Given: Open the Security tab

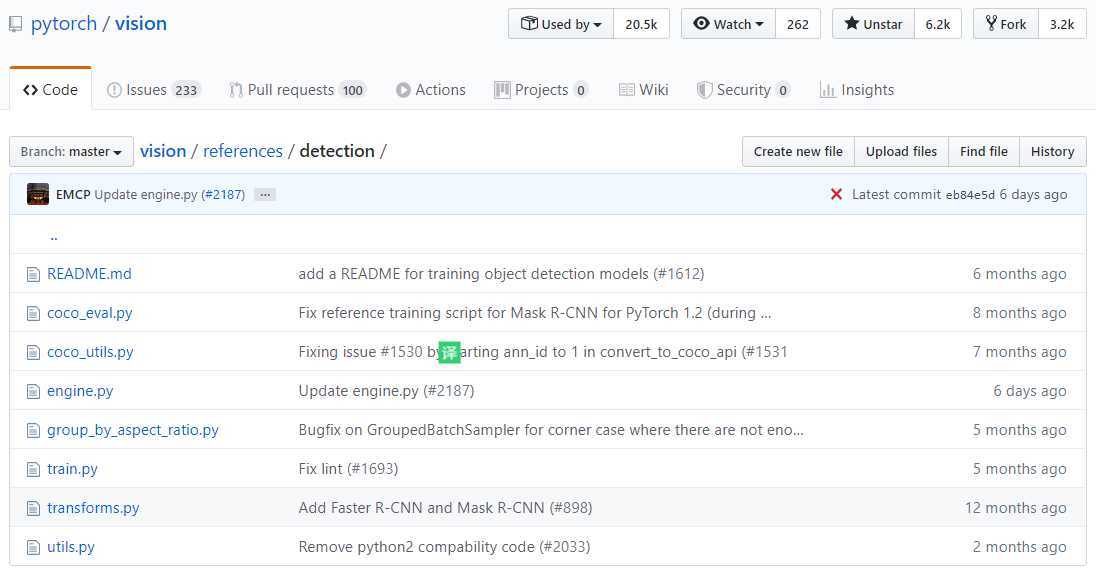Looking at the screenshot, I should click(x=744, y=90).
